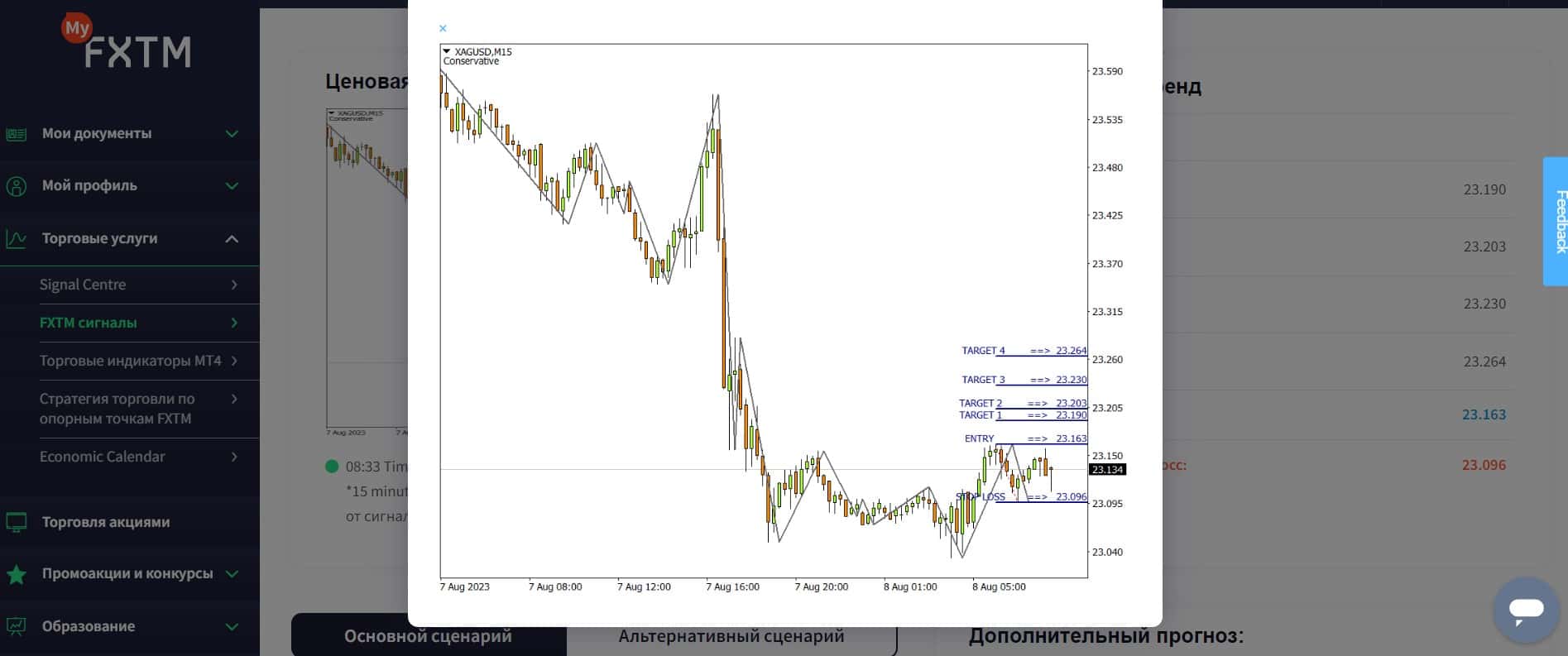1568x656 pixels.
Task: Expand the Мой профиль menu
Action: pyautogui.click(x=233, y=185)
